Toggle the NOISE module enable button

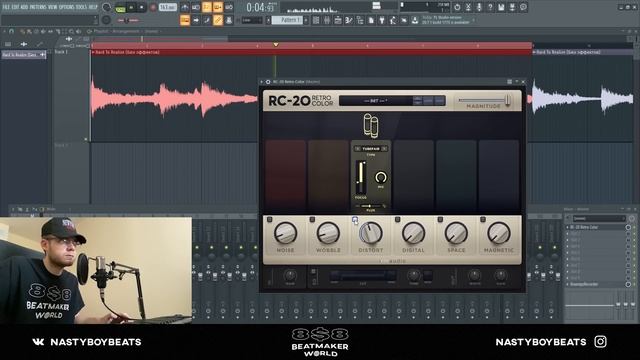[x=269, y=220]
